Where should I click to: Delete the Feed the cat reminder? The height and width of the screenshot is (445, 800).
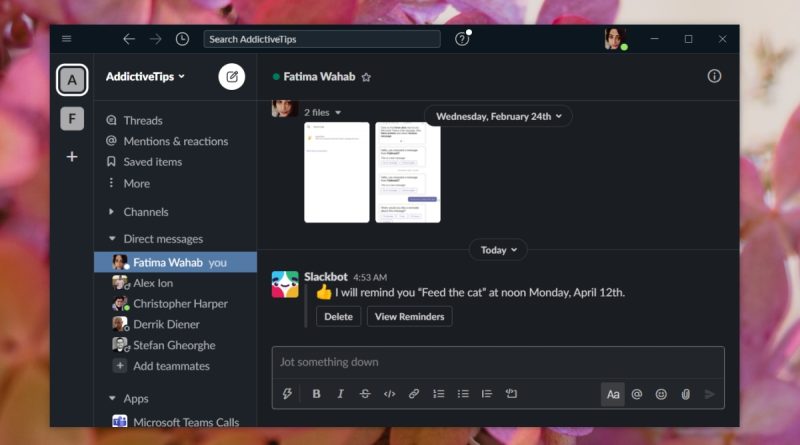click(x=338, y=316)
